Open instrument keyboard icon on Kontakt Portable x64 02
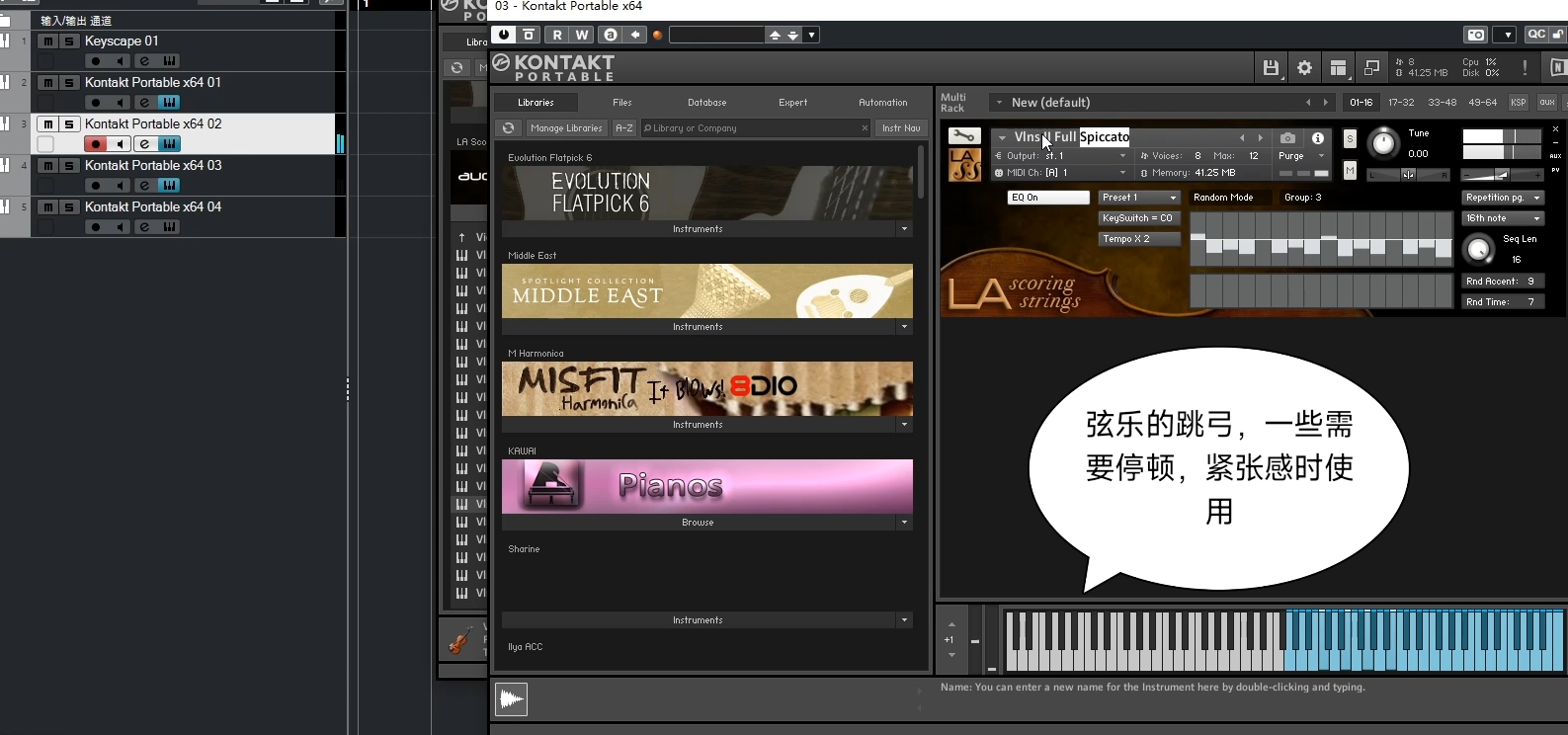Image resolution: width=1568 pixels, height=735 pixels. click(169, 144)
